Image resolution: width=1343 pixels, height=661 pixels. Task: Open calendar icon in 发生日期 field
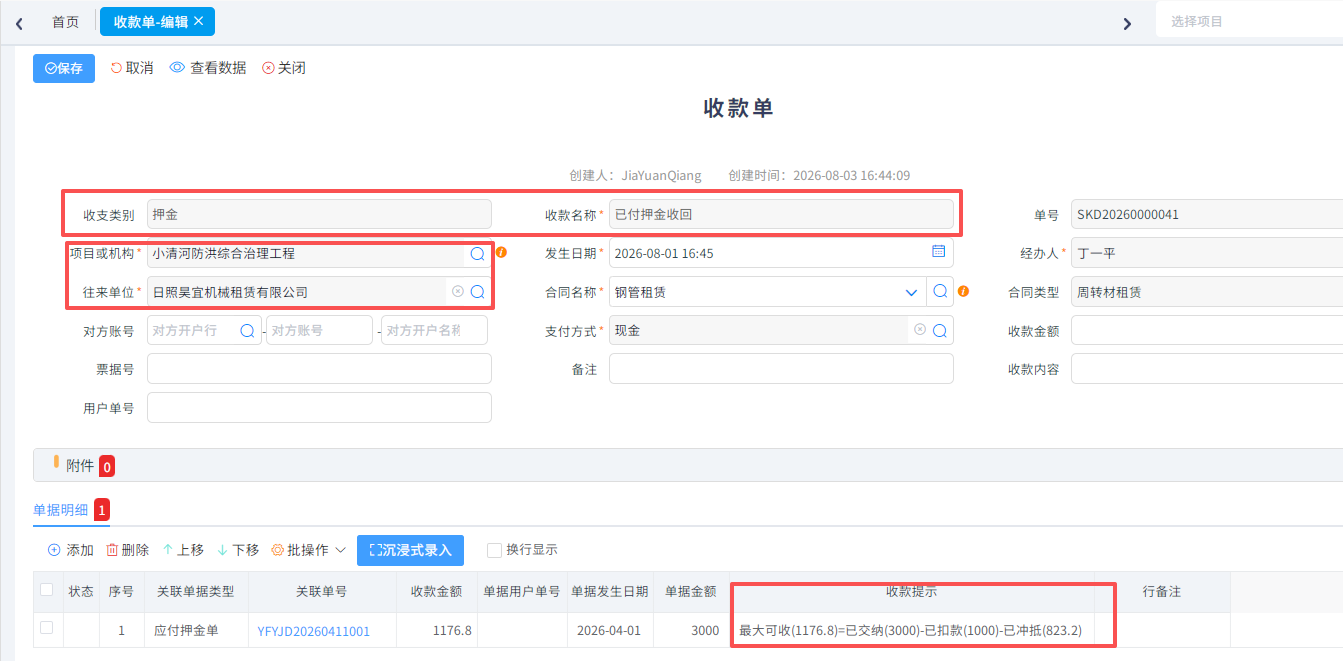[938, 251]
